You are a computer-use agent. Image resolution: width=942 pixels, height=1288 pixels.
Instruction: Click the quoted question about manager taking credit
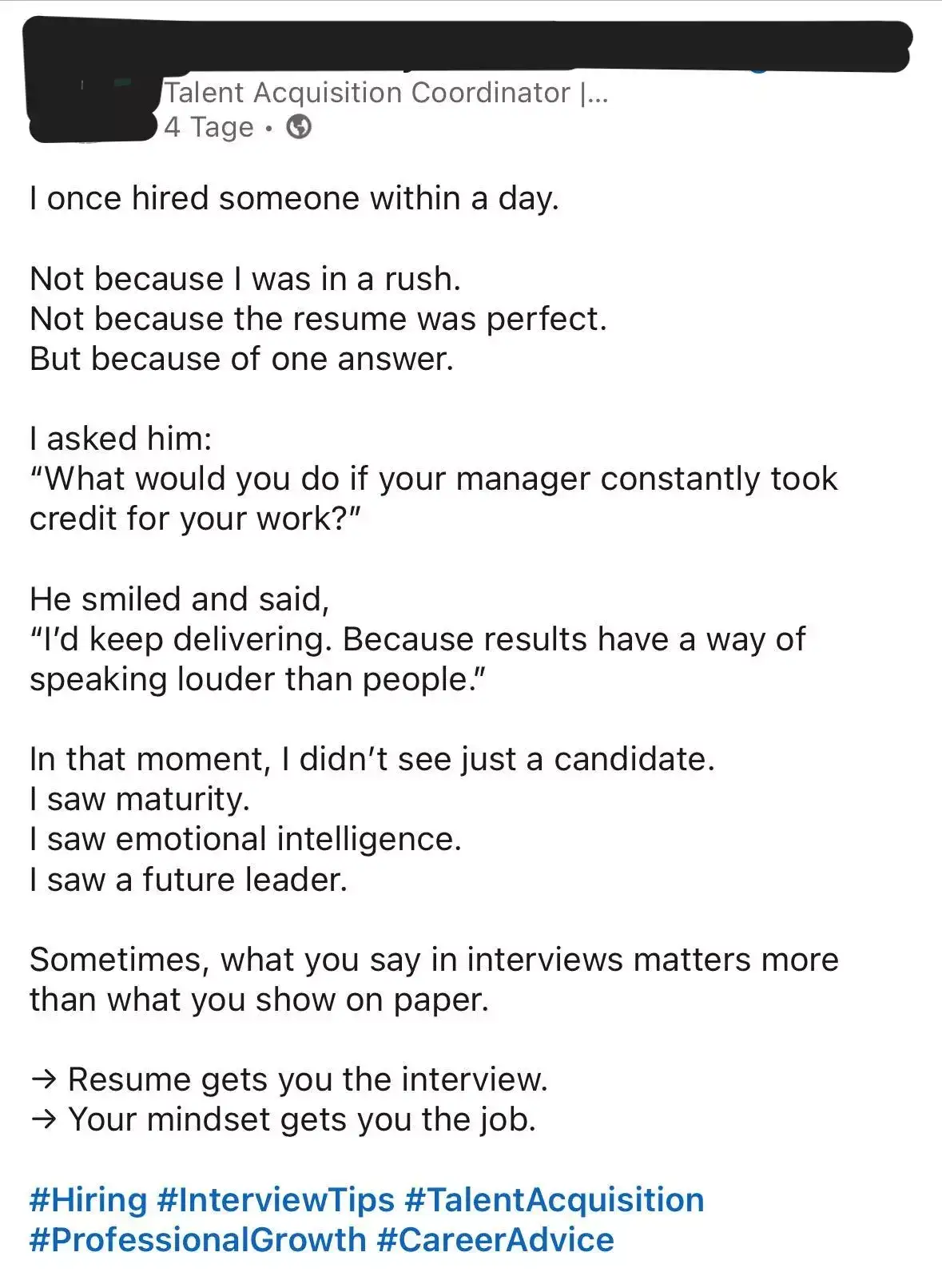click(433, 499)
